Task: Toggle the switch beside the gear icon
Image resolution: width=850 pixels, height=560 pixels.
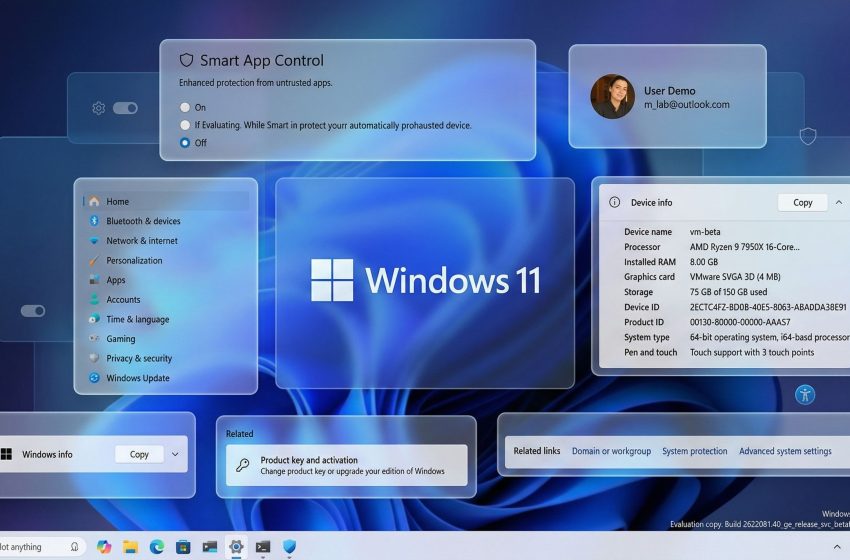Action: pyautogui.click(x=125, y=108)
